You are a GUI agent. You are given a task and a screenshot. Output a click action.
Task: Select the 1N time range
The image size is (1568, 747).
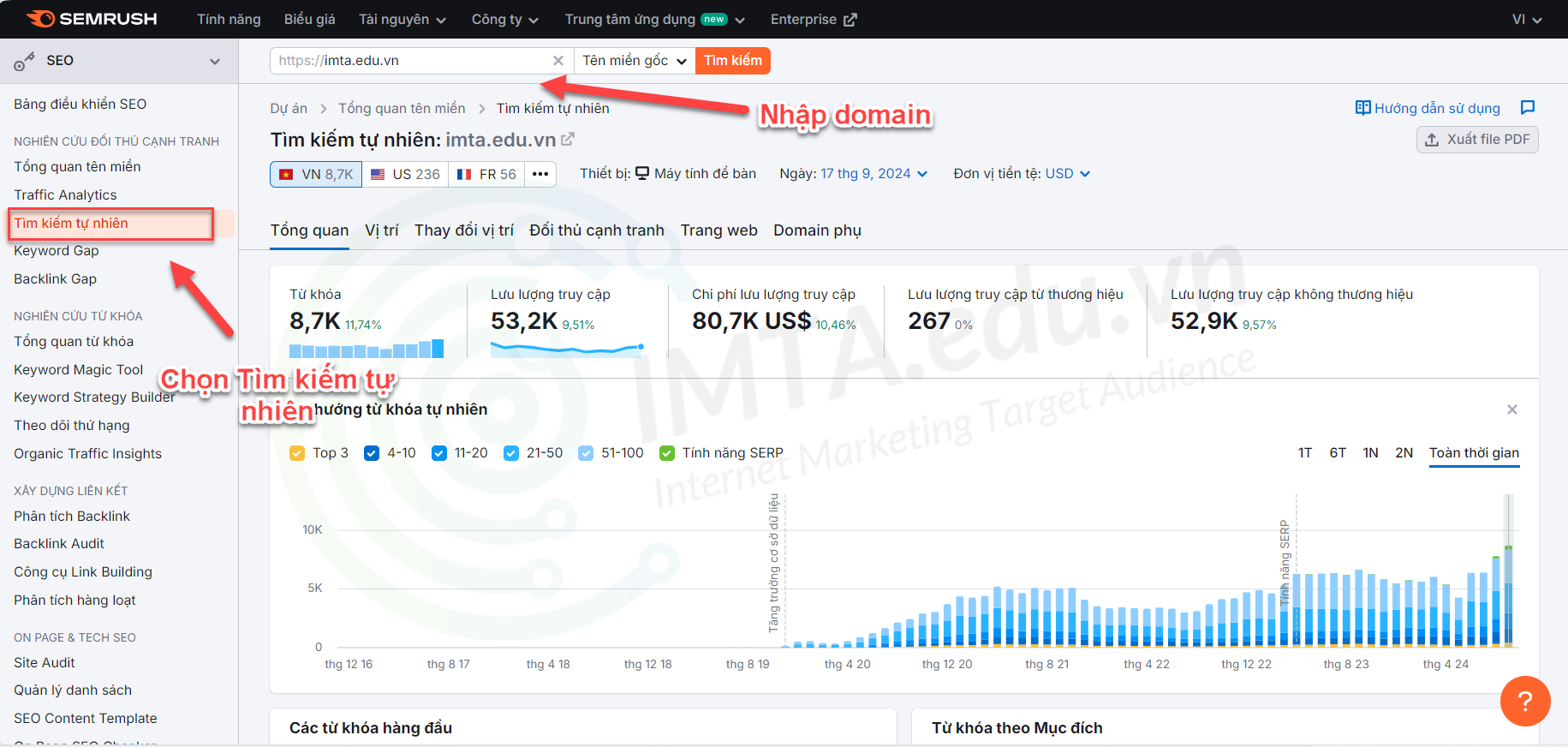click(1371, 453)
